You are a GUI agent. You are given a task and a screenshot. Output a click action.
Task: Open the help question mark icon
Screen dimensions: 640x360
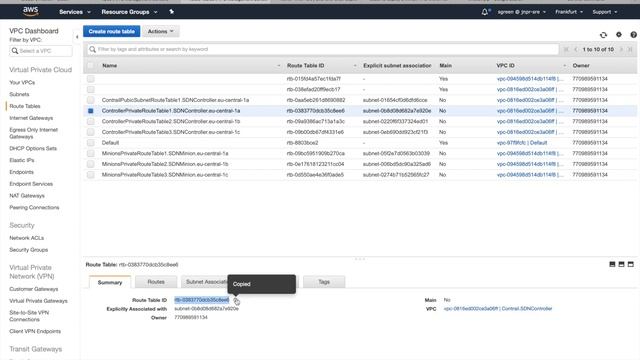(633, 35)
